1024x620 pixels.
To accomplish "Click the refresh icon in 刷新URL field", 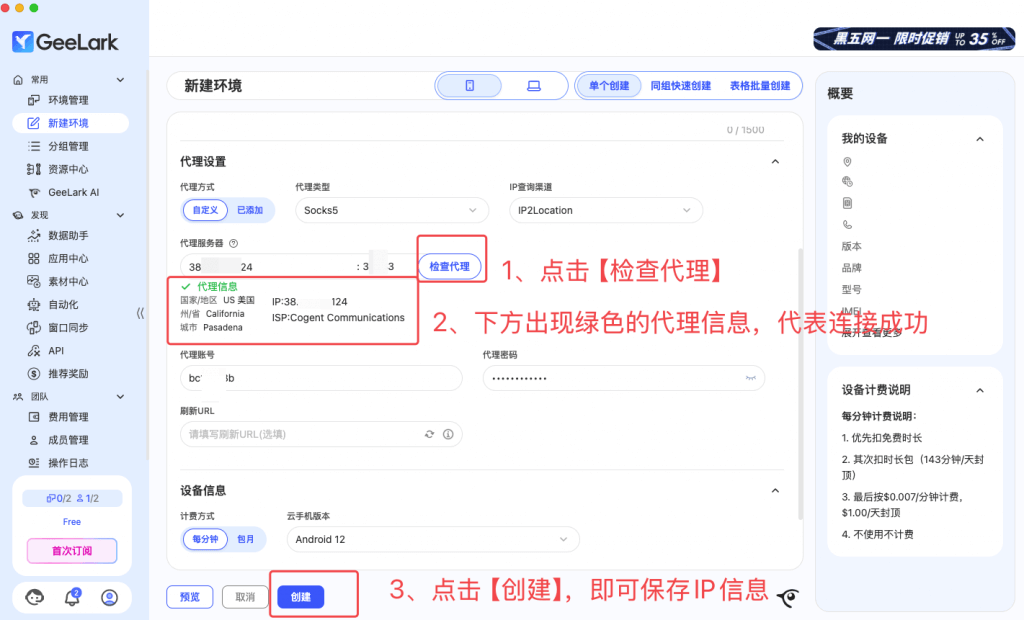I will coord(429,434).
